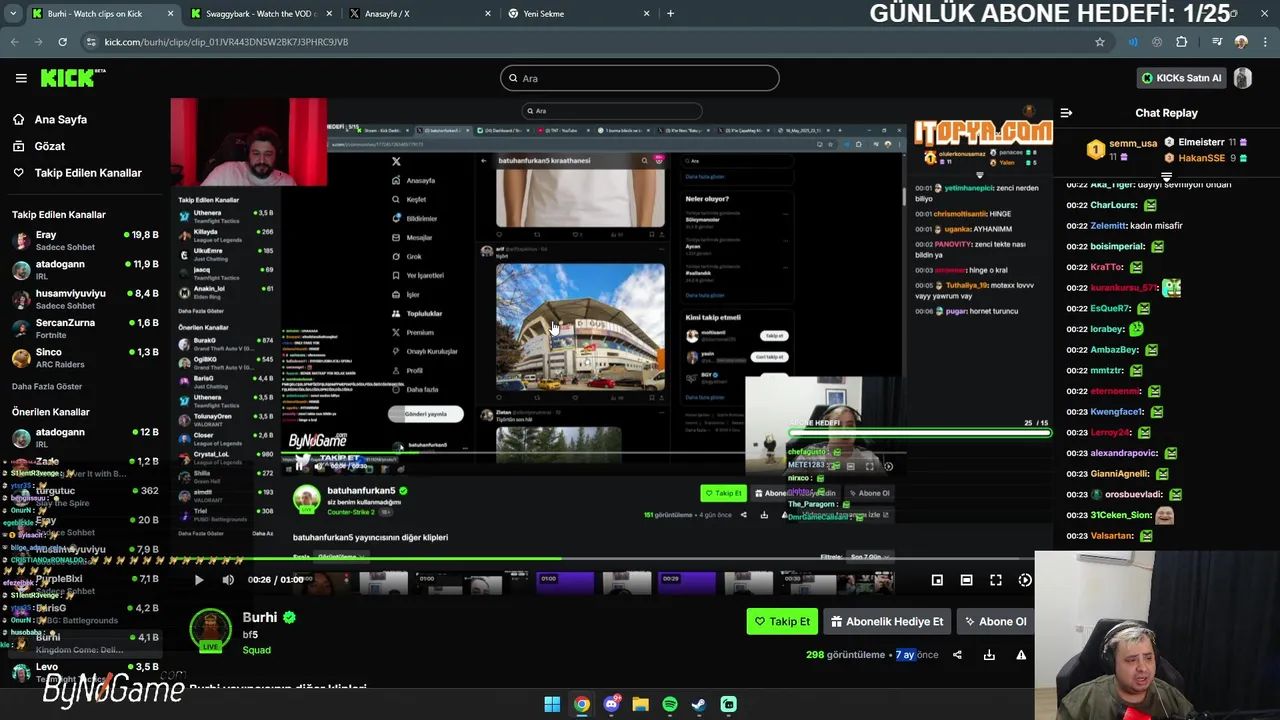Open Burhi's live channel avatar

click(210, 630)
